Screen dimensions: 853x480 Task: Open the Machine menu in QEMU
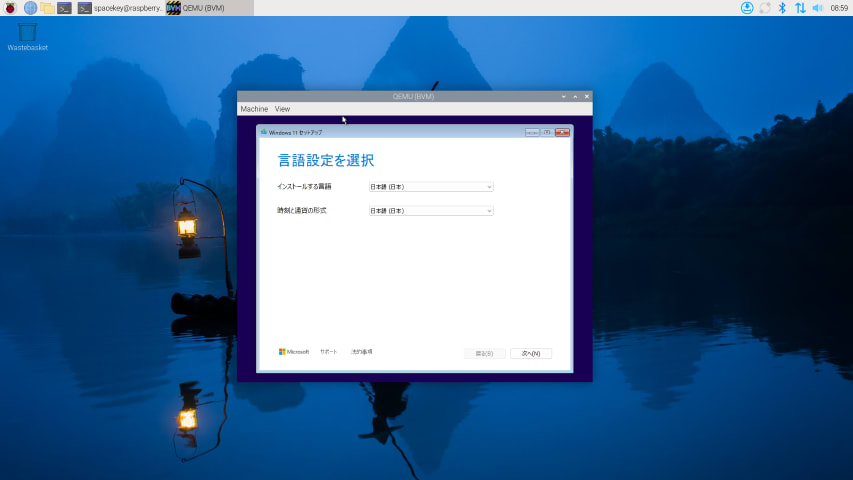point(254,109)
